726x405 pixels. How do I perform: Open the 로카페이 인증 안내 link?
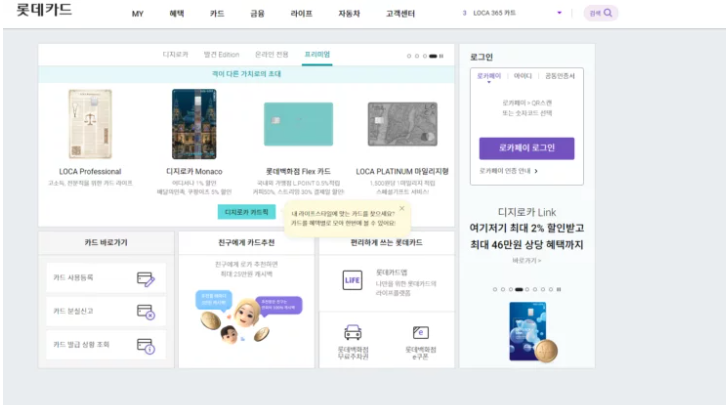tap(508, 171)
